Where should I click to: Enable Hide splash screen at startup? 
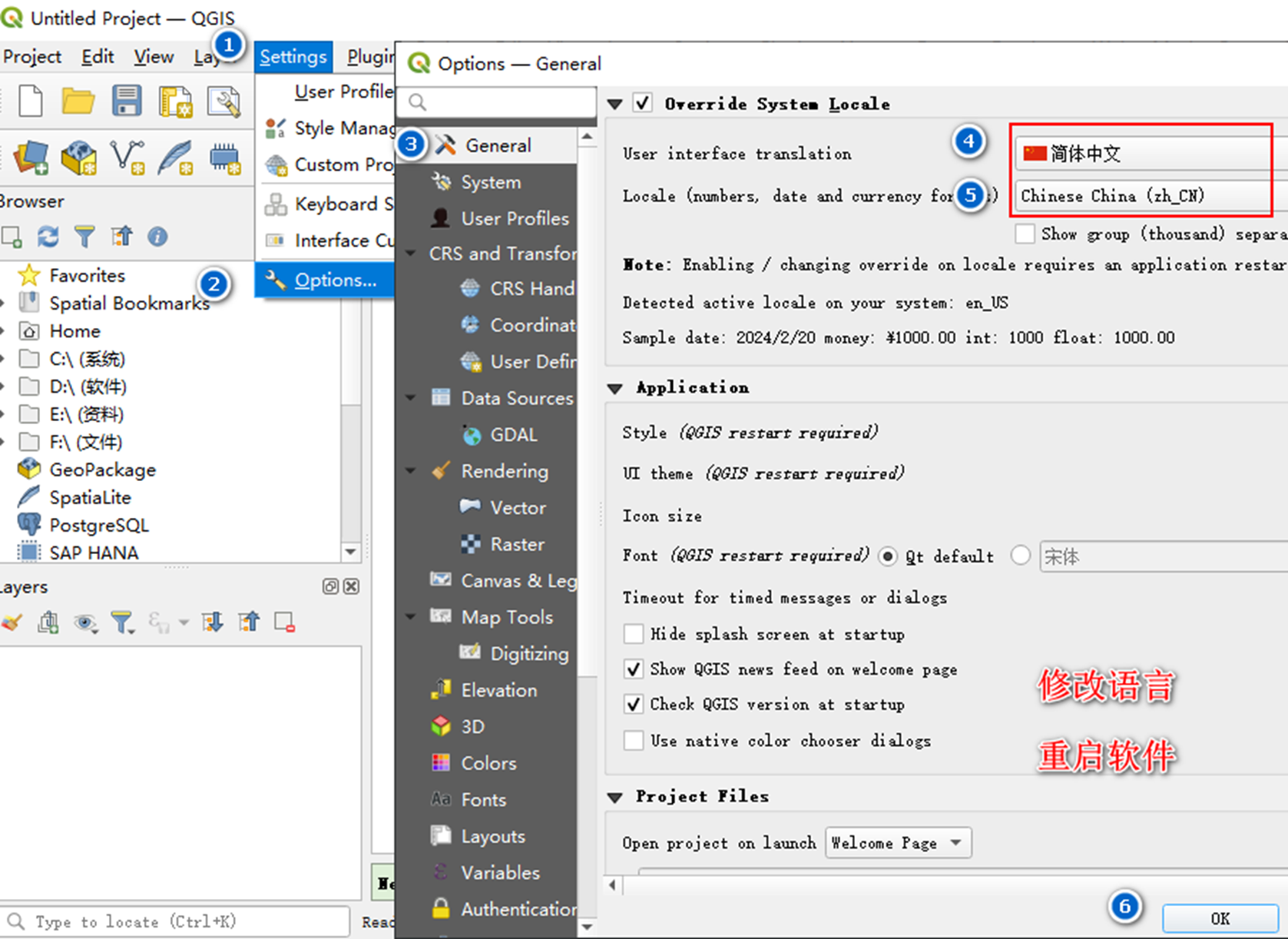(634, 634)
